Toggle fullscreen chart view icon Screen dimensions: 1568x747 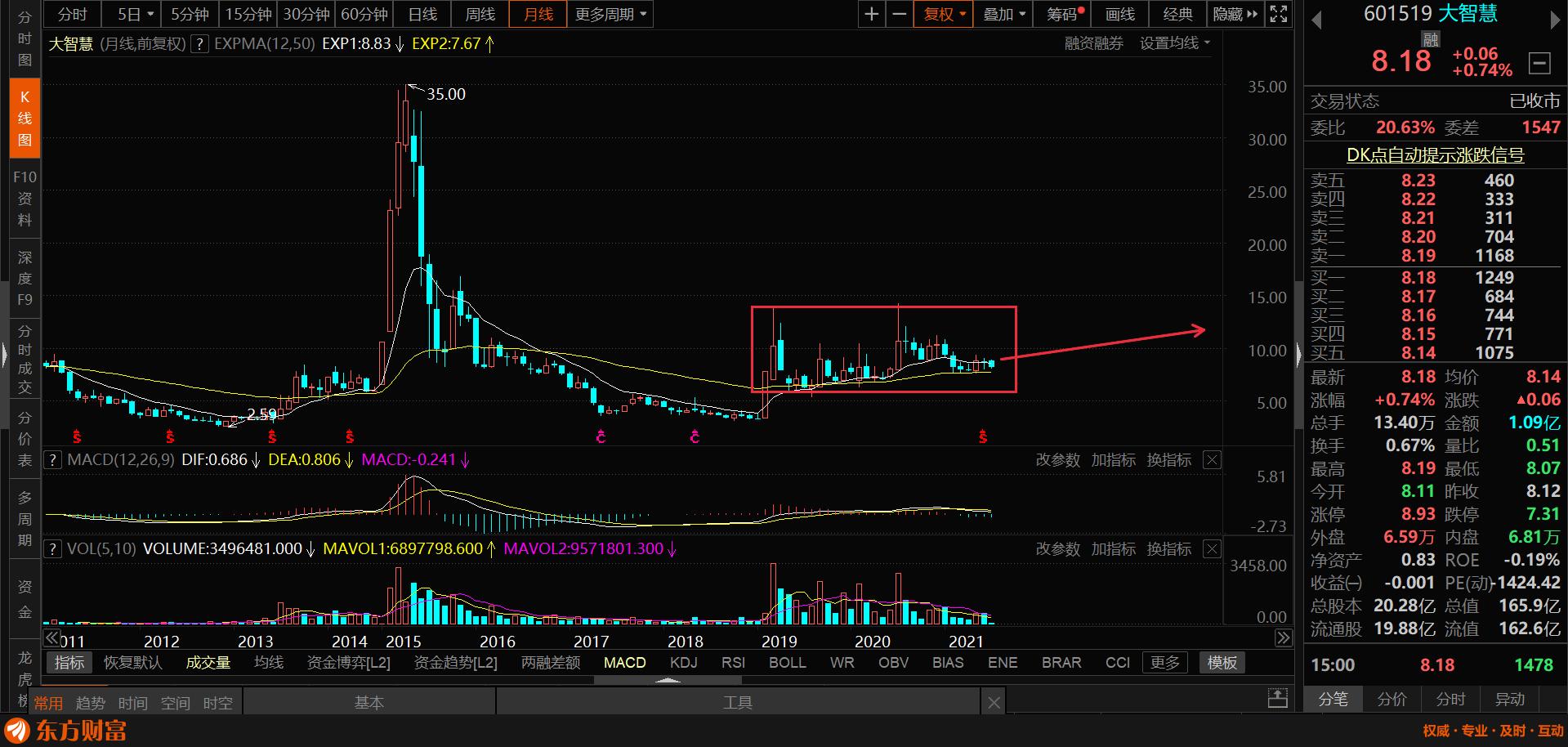tap(1279, 14)
